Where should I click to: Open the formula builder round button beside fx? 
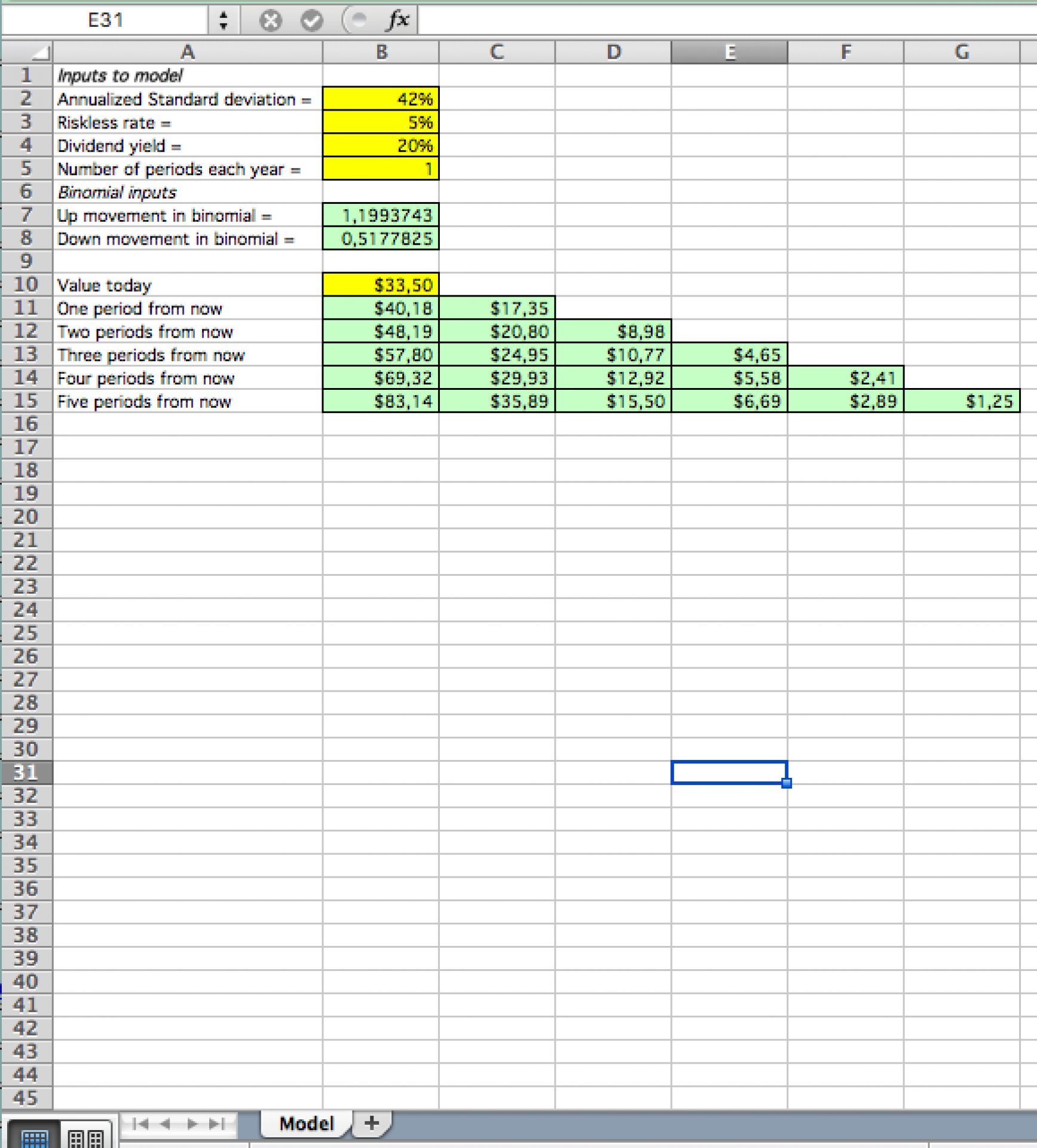coord(357,20)
